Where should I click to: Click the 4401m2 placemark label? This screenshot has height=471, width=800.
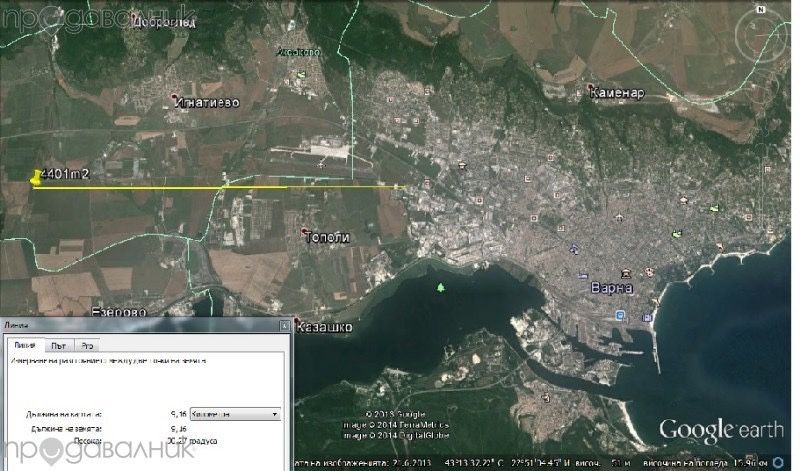(65, 174)
